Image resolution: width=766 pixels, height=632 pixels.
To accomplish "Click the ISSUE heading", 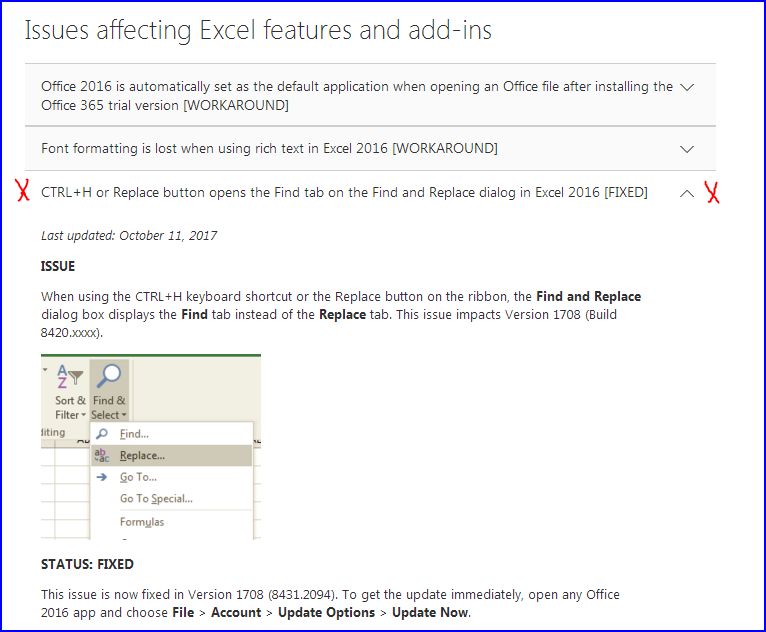I will click(58, 266).
